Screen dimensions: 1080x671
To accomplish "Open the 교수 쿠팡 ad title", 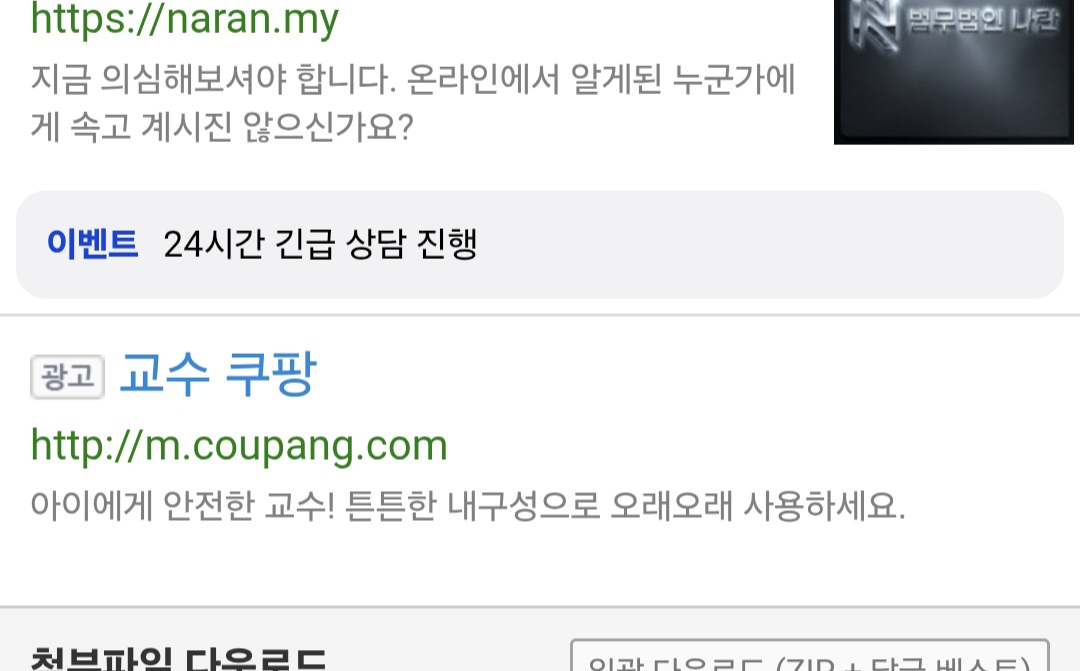I will (x=218, y=374).
